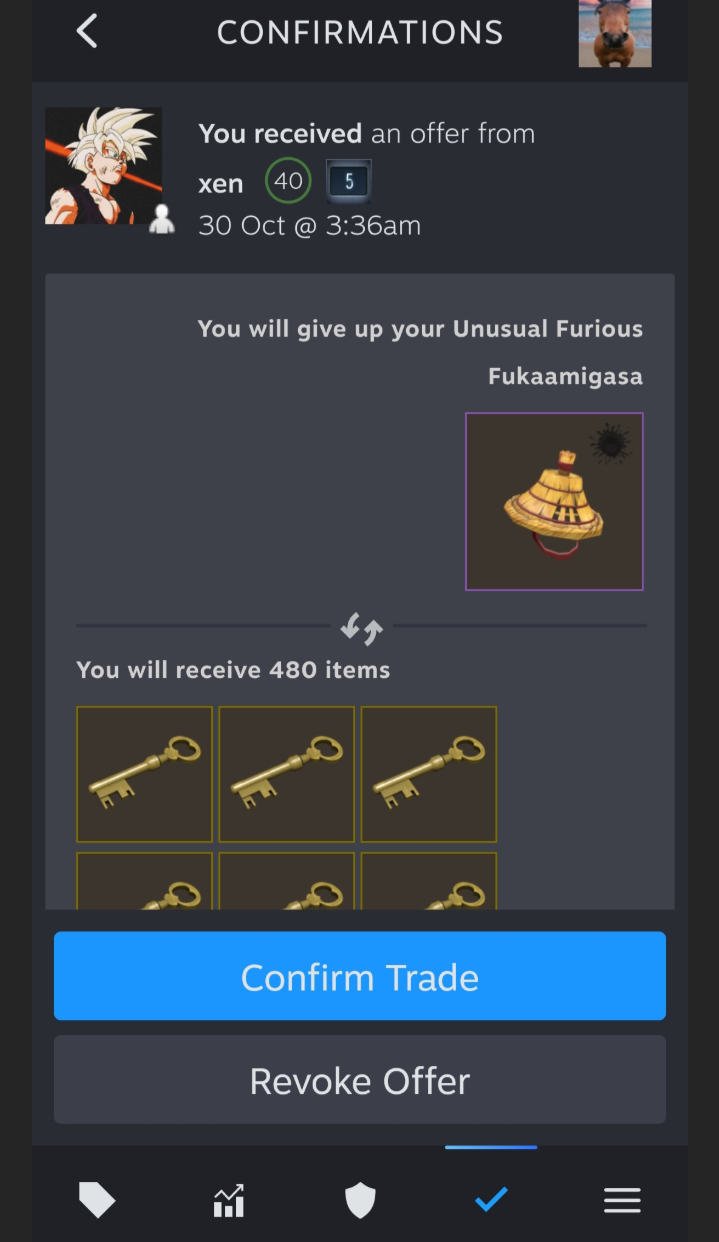Tap the green level 40 badge
Image resolution: width=719 pixels, height=1242 pixels.
pos(288,181)
